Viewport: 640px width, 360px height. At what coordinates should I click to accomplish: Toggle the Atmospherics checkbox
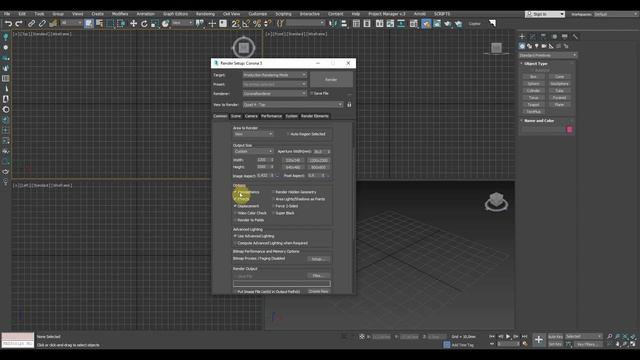[x=235, y=192]
